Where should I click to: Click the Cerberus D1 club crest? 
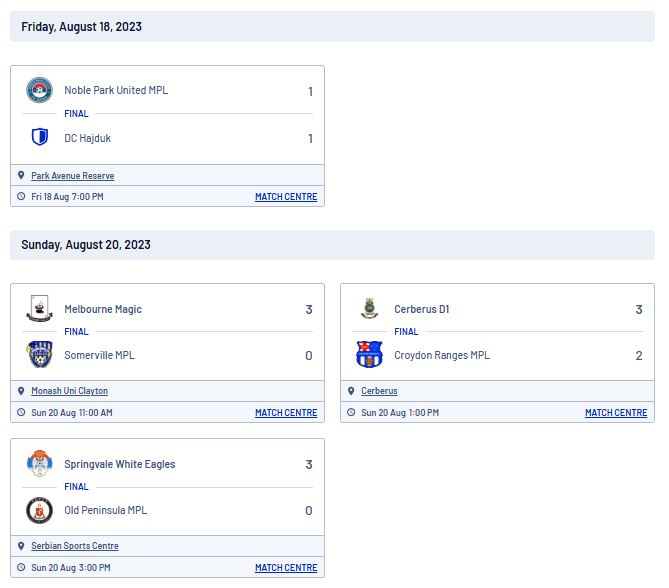pos(369,308)
